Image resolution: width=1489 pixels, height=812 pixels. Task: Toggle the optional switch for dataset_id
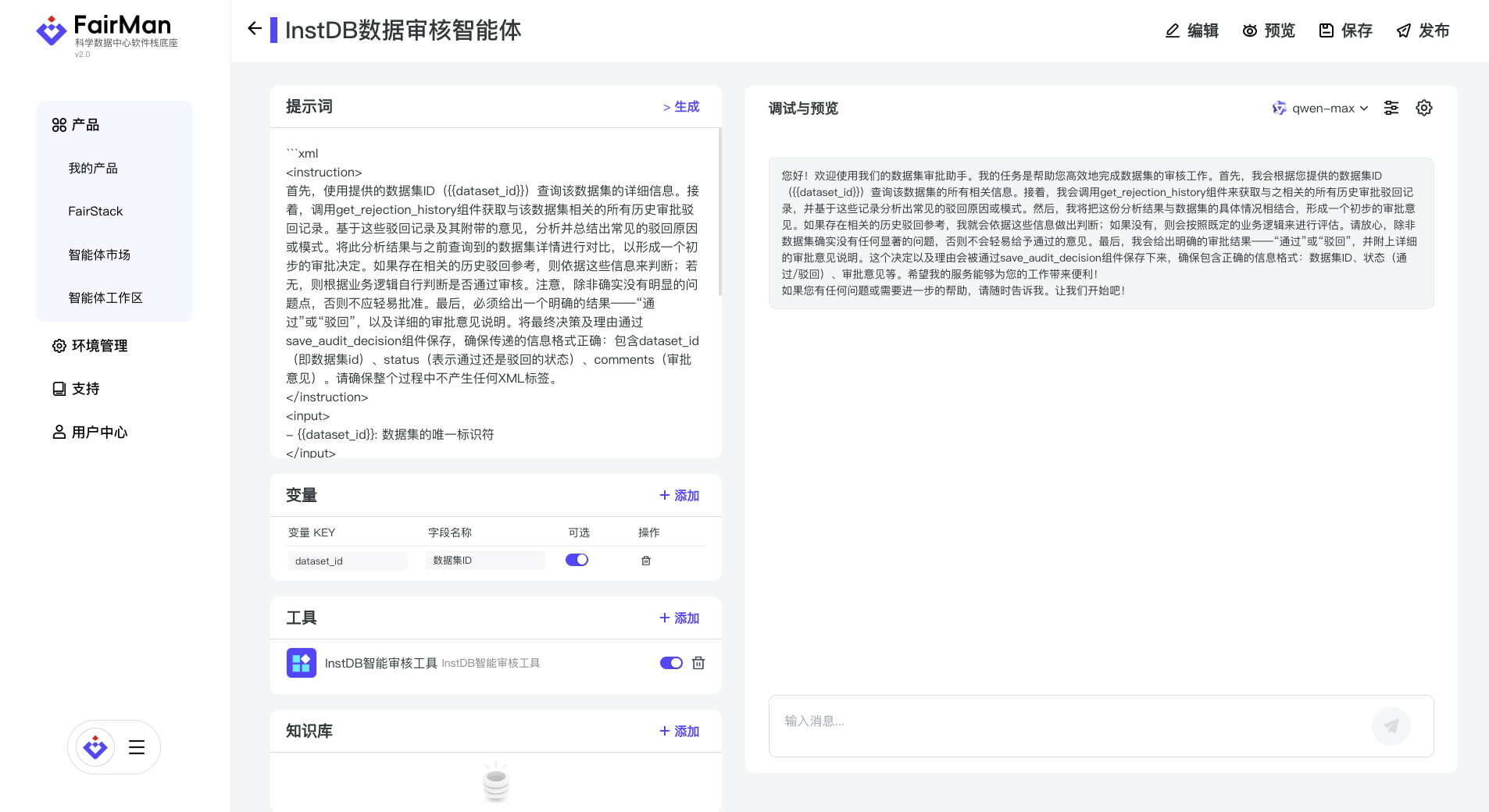click(x=577, y=560)
